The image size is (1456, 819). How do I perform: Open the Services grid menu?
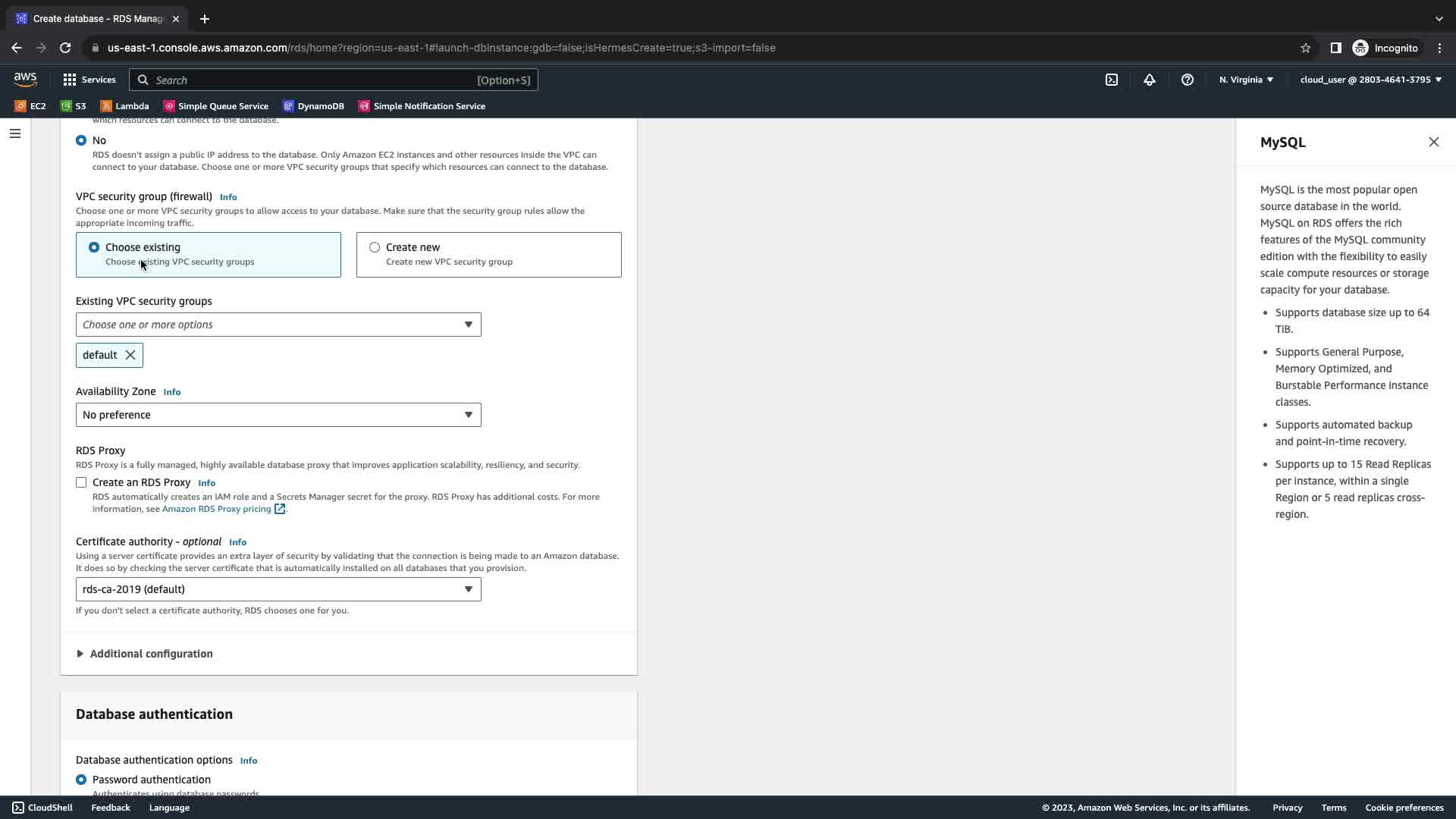[89, 80]
